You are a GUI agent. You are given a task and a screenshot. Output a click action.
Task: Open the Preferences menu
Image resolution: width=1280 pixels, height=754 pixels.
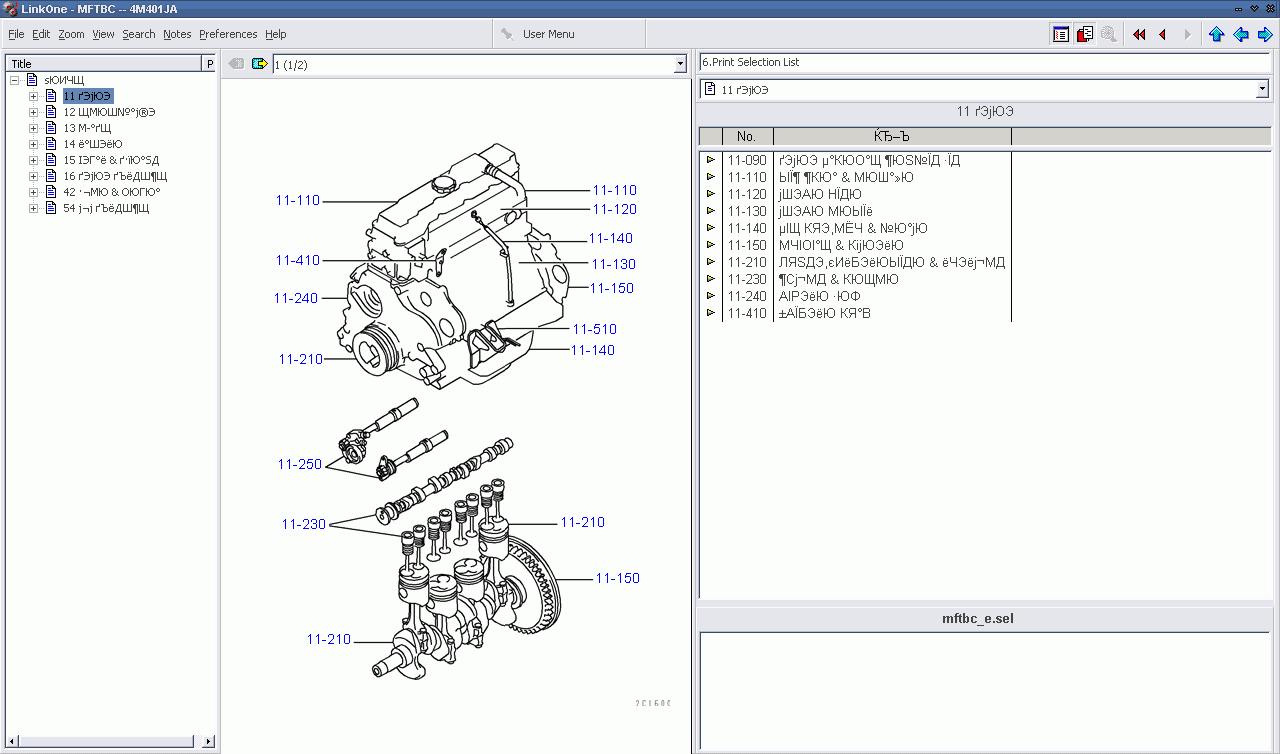pos(228,34)
